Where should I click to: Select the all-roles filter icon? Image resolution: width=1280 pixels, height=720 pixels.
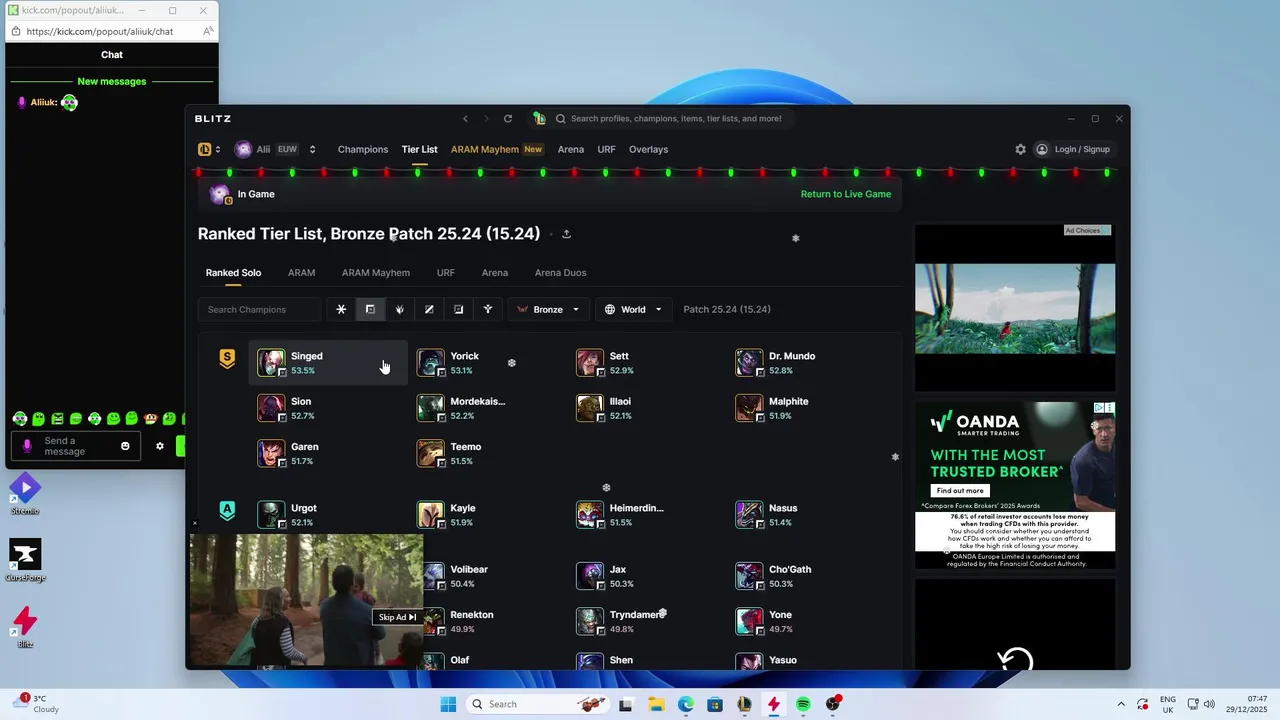click(341, 309)
